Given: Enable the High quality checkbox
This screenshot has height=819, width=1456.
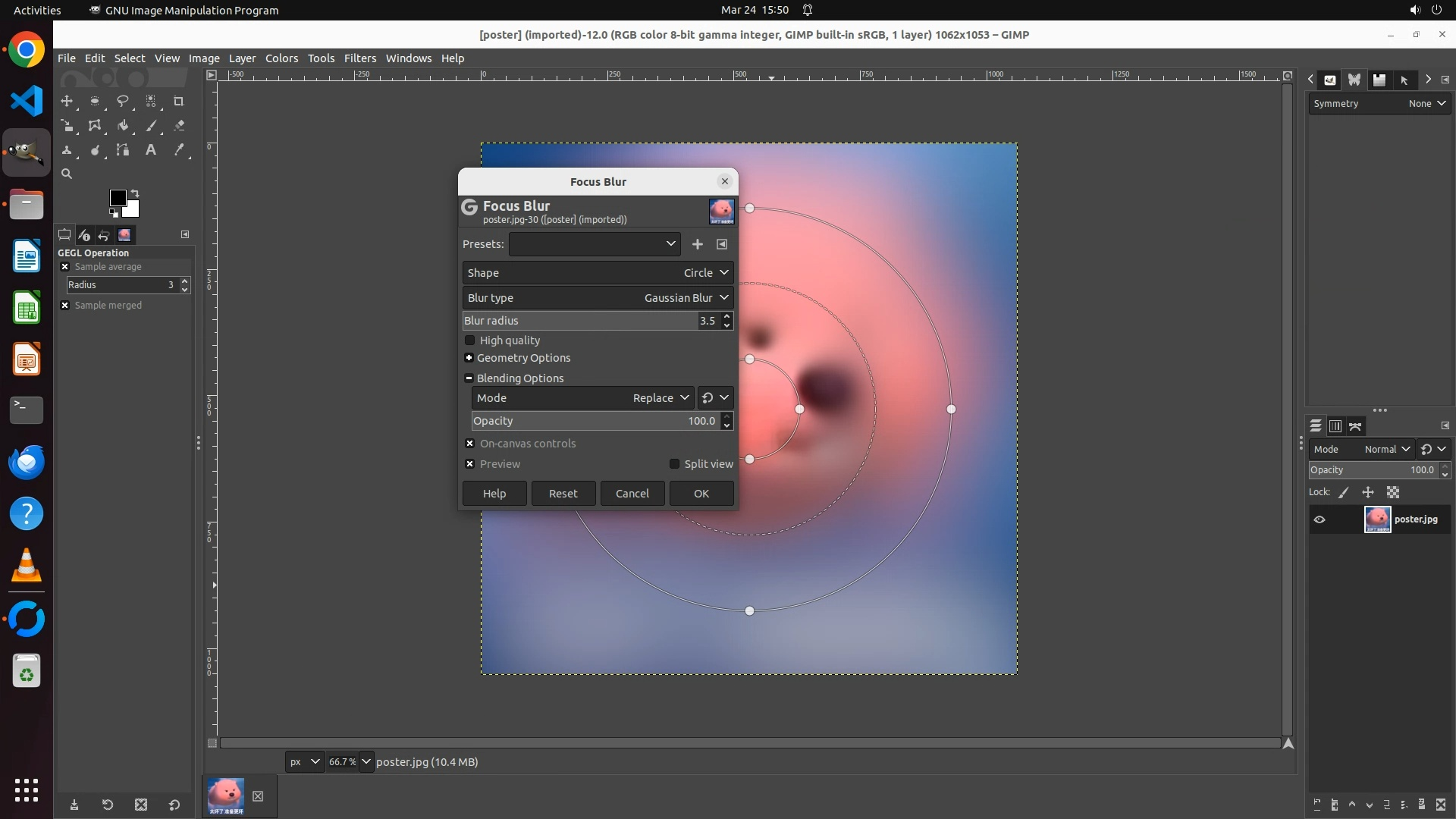Looking at the screenshot, I should point(470,340).
